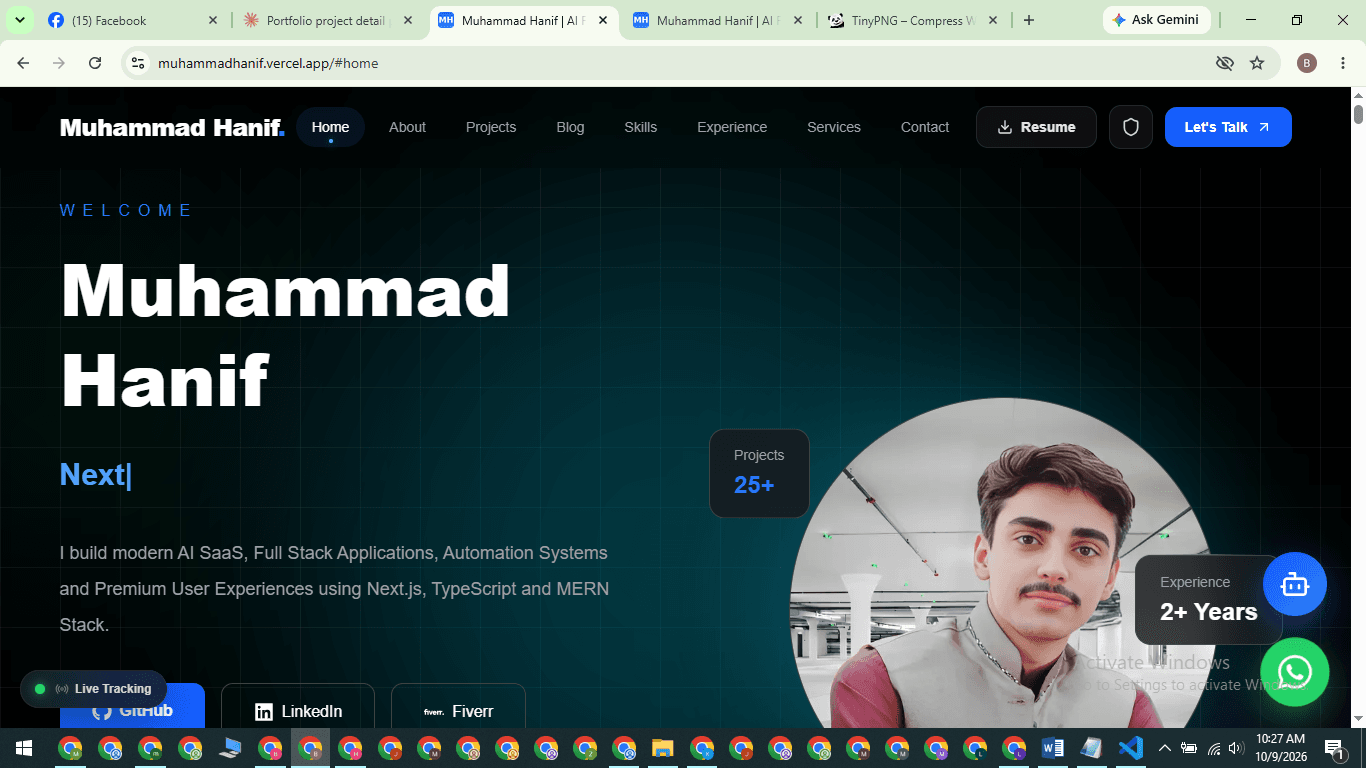Open the Services nav item
This screenshot has height=768, width=1366.
click(834, 127)
